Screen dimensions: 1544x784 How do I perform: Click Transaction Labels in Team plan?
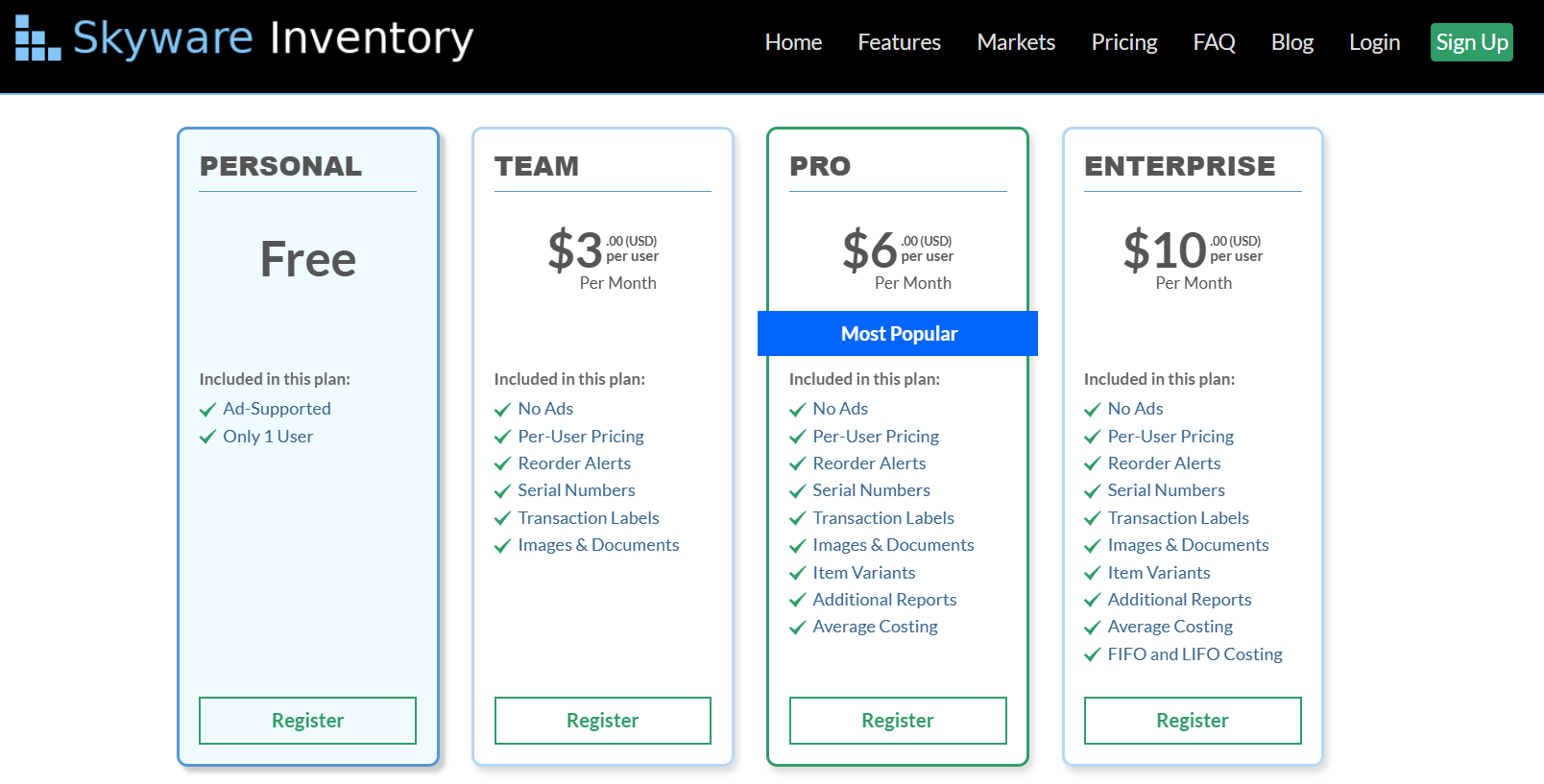point(589,518)
